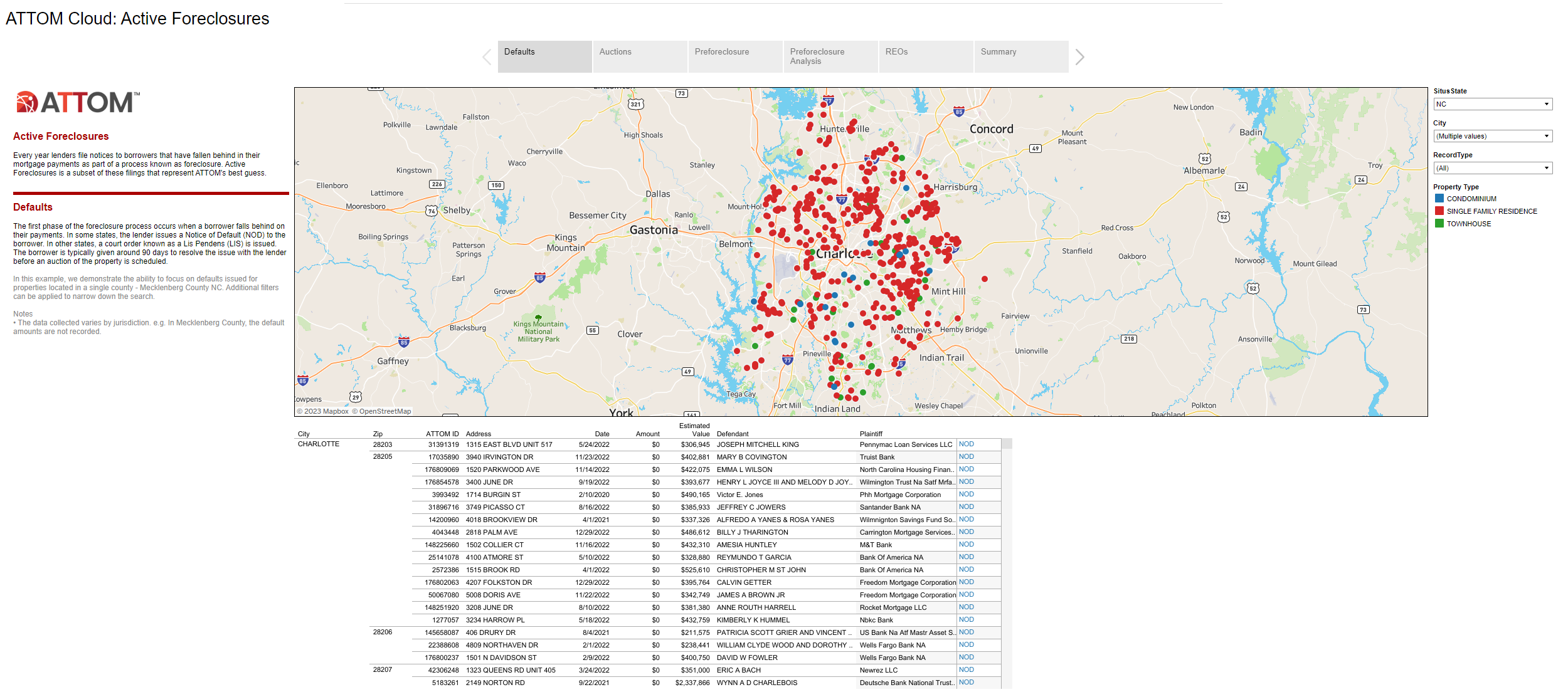
Task: Open the Mapbox attribution link
Action: [323, 411]
